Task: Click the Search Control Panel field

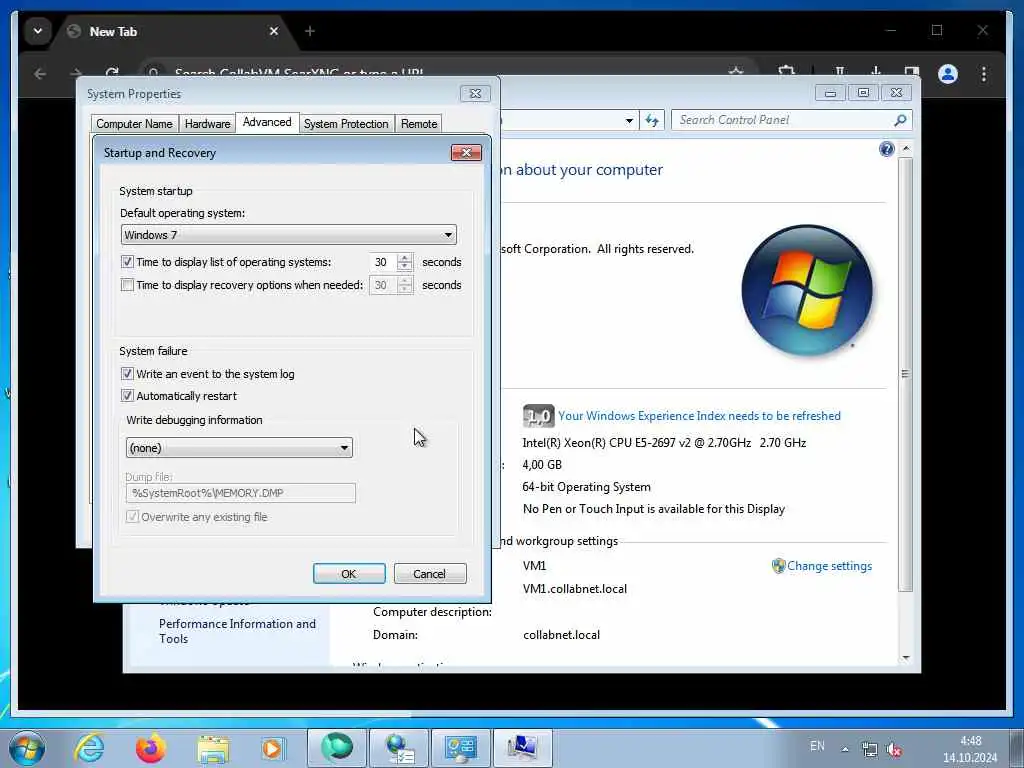Action: pyautogui.click(x=784, y=120)
